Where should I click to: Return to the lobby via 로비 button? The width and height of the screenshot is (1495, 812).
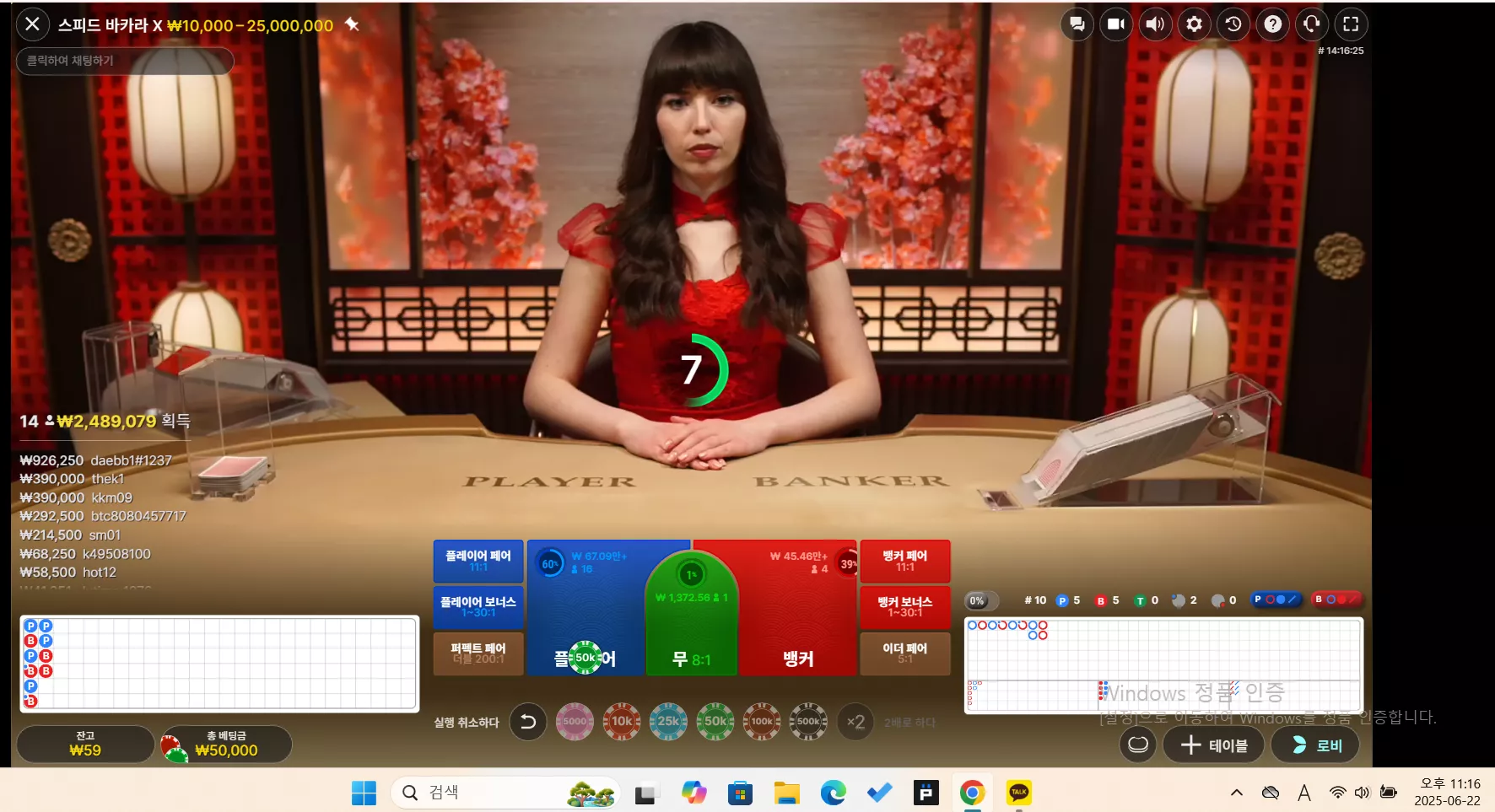tap(1315, 745)
